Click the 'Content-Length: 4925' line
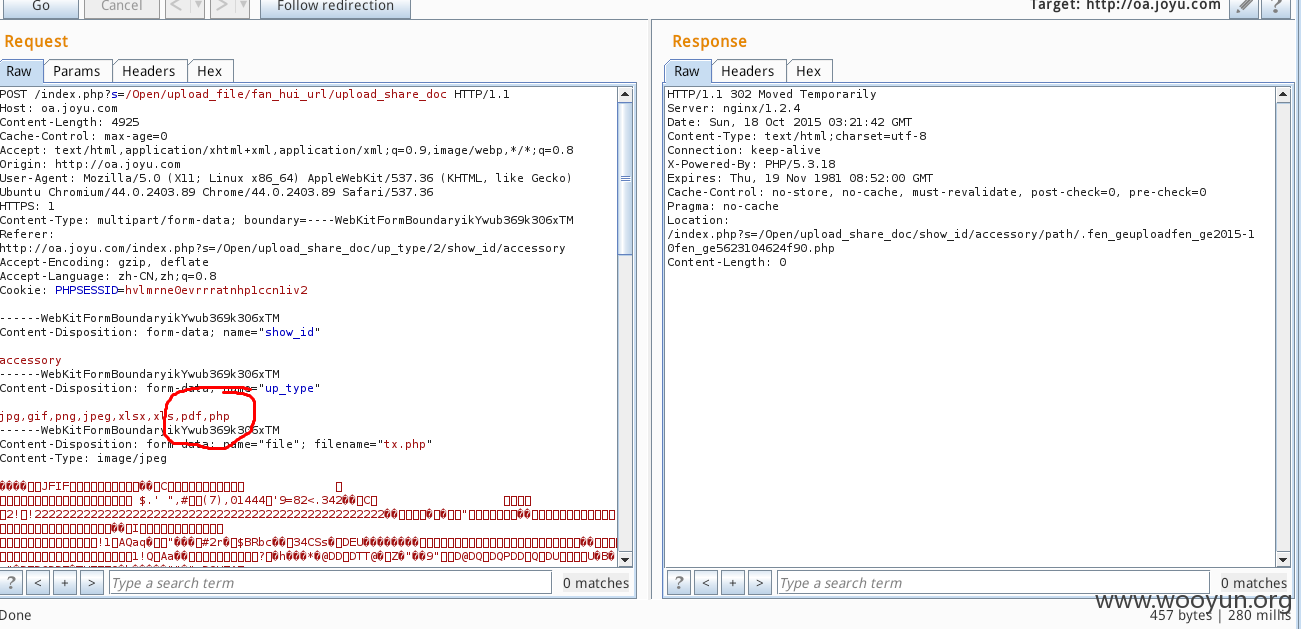 (x=70, y=122)
